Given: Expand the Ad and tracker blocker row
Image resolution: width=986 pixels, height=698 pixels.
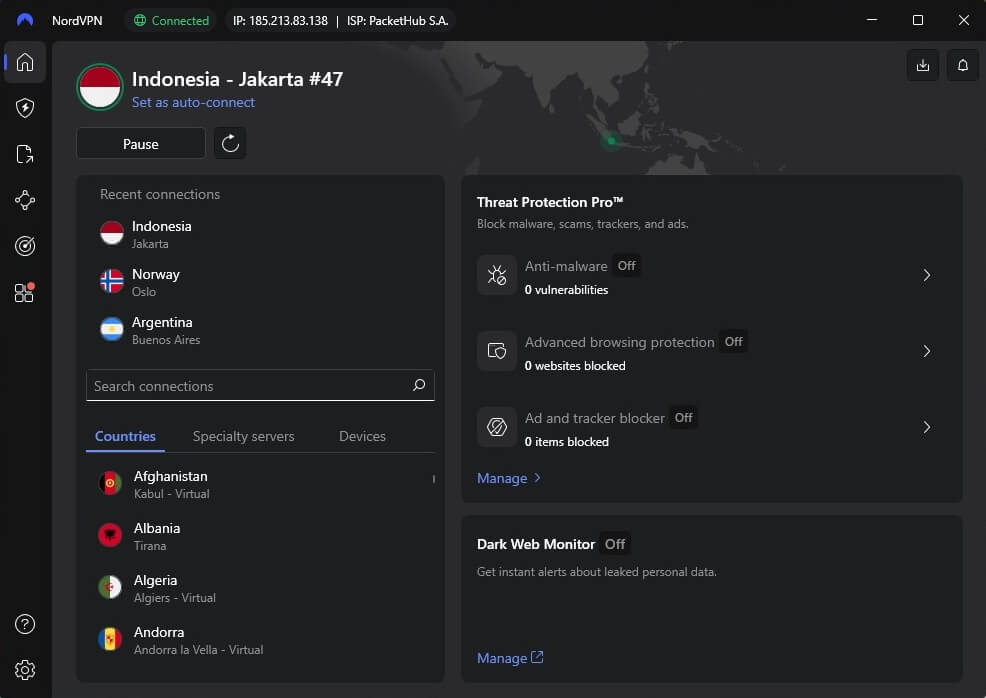Looking at the screenshot, I should point(926,427).
